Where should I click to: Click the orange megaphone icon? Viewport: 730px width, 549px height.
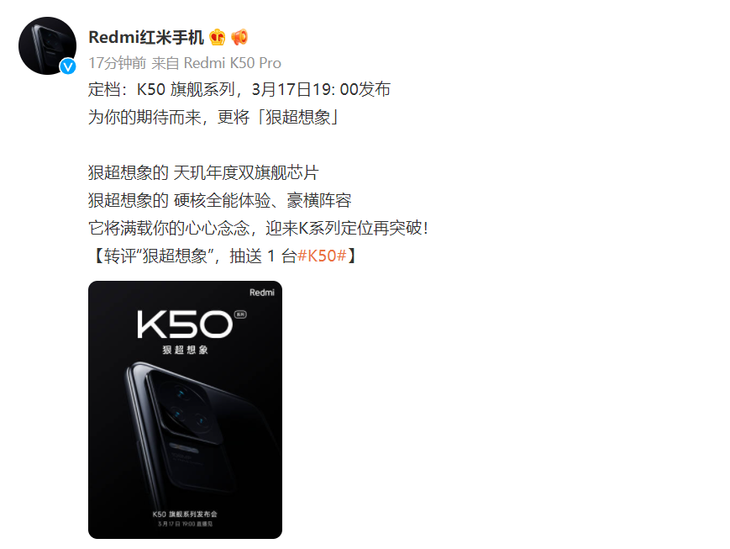pos(240,37)
